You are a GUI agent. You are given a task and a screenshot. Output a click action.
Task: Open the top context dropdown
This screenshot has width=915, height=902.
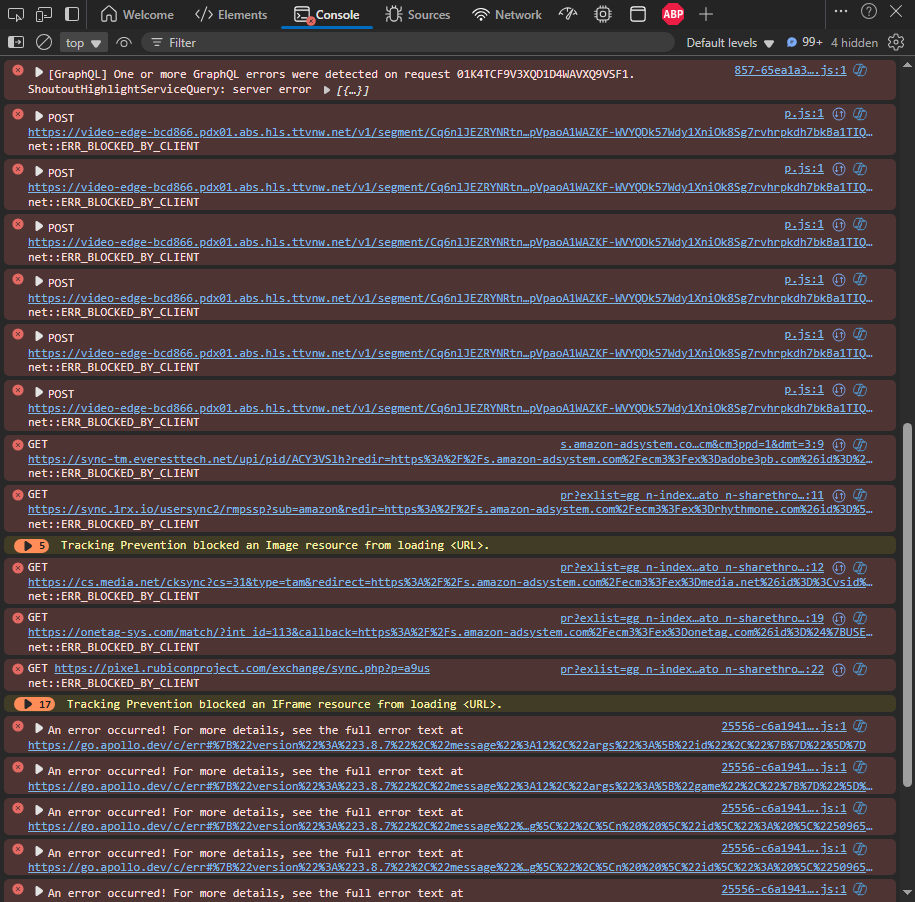pyautogui.click(x=83, y=43)
